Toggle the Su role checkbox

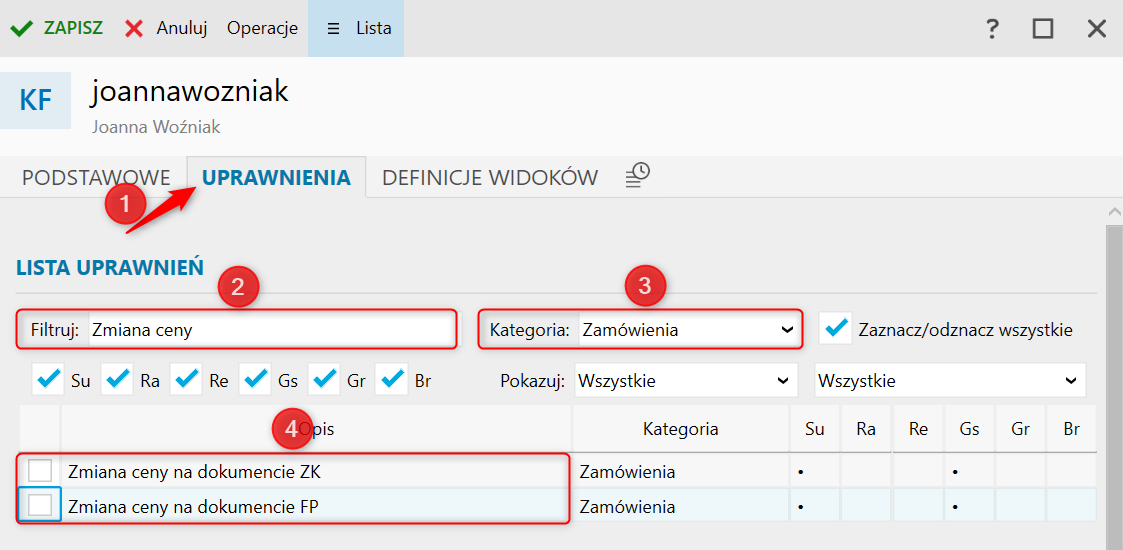click(x=48, y=380)
